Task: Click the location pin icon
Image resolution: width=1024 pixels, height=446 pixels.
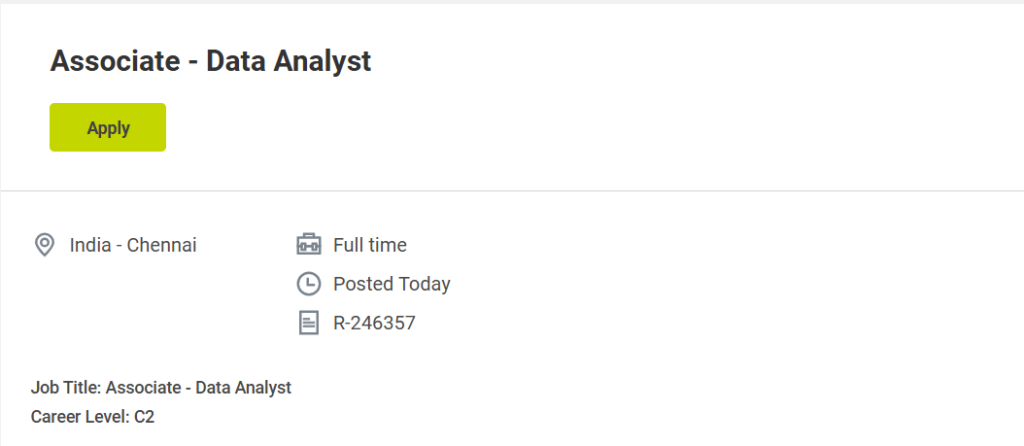Action: coord(44,245)
